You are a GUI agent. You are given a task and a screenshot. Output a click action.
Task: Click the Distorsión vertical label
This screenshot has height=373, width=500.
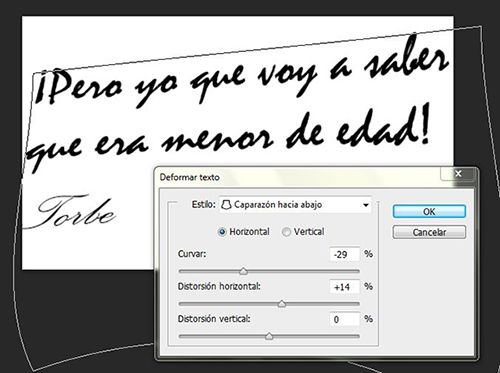[x=214, y=319]
